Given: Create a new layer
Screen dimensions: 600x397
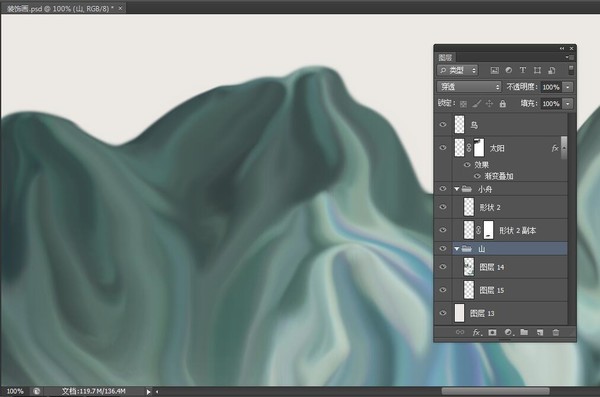Looking at the screenshot, I should pyautogui.click(x=540, y=332).
